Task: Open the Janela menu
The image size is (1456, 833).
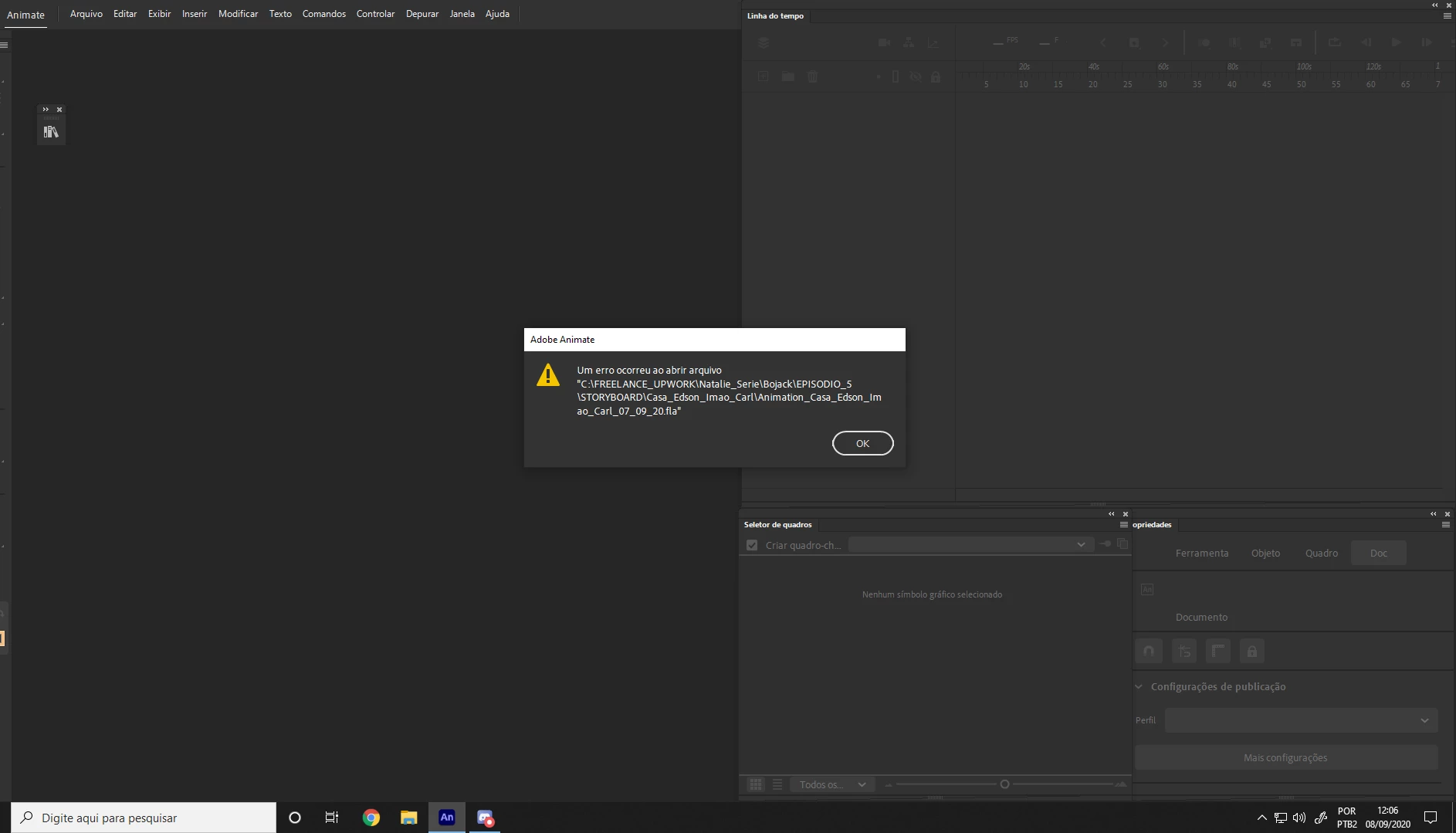Action: point(462,14)
